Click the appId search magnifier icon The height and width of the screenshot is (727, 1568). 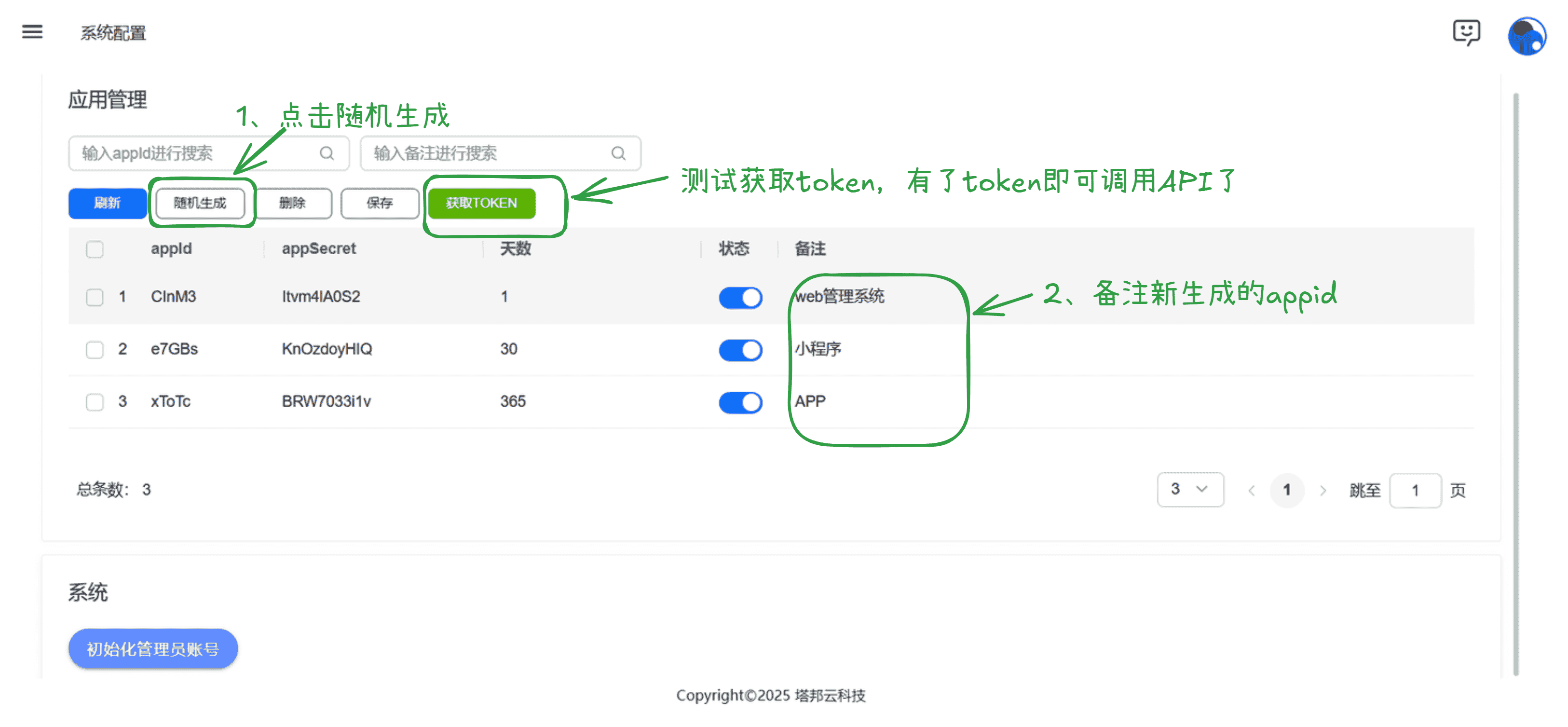click(x=327, y=153)
